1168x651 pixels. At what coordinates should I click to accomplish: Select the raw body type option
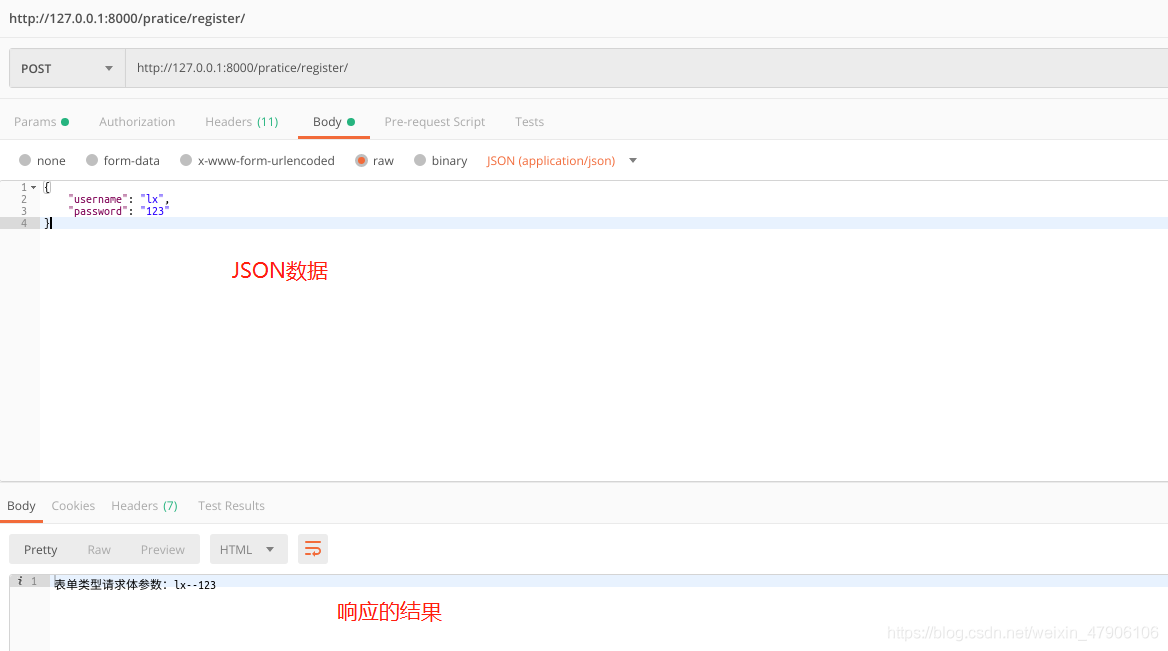(375, 160)
